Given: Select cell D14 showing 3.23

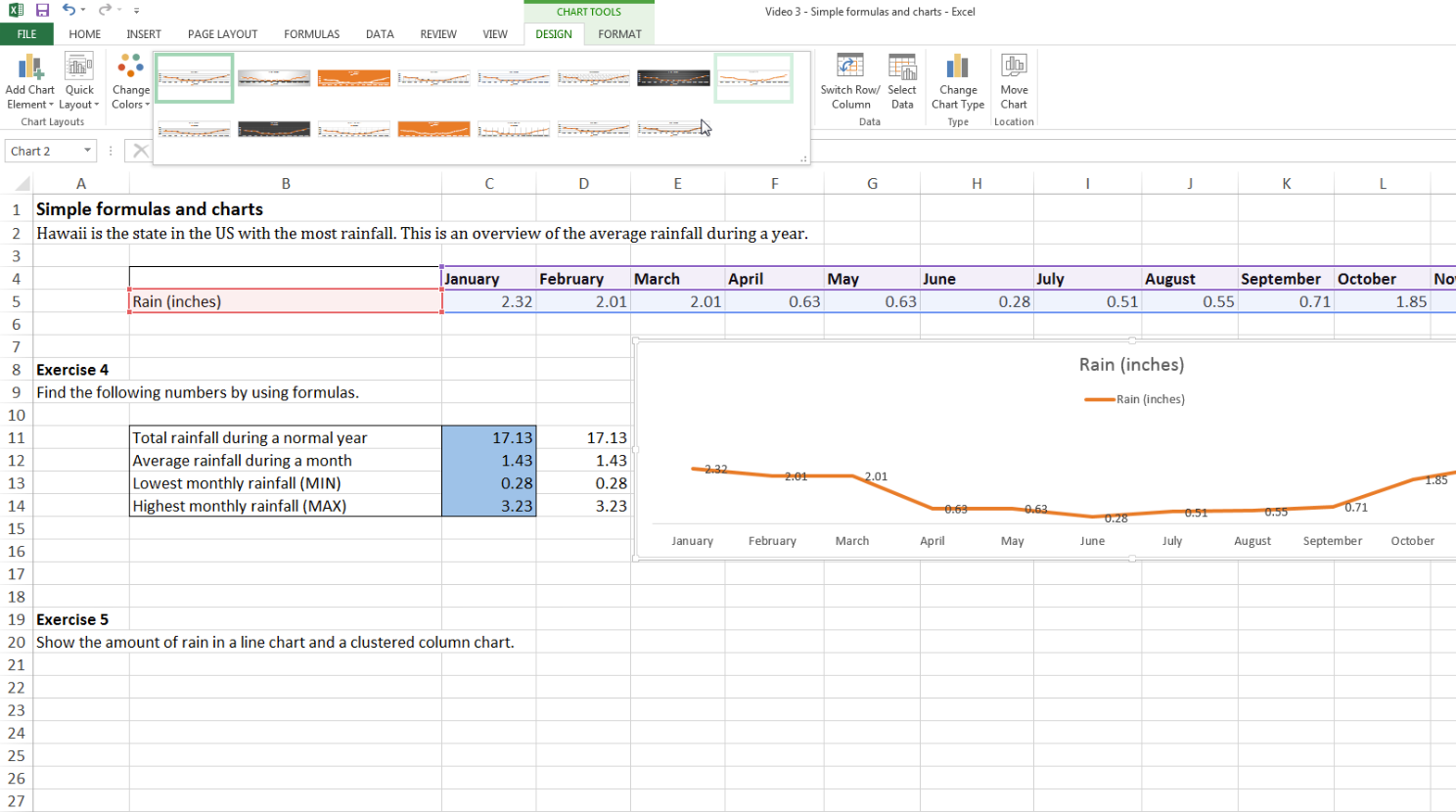Looking at the screenshot, I should (x=584, y=506).
